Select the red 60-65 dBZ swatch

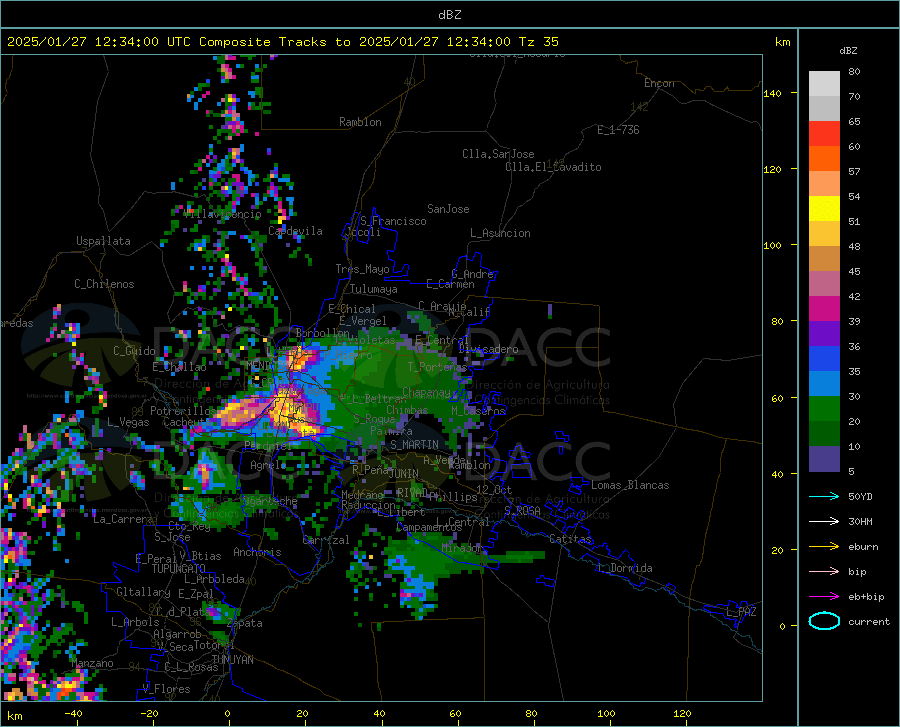pos(824,134)
